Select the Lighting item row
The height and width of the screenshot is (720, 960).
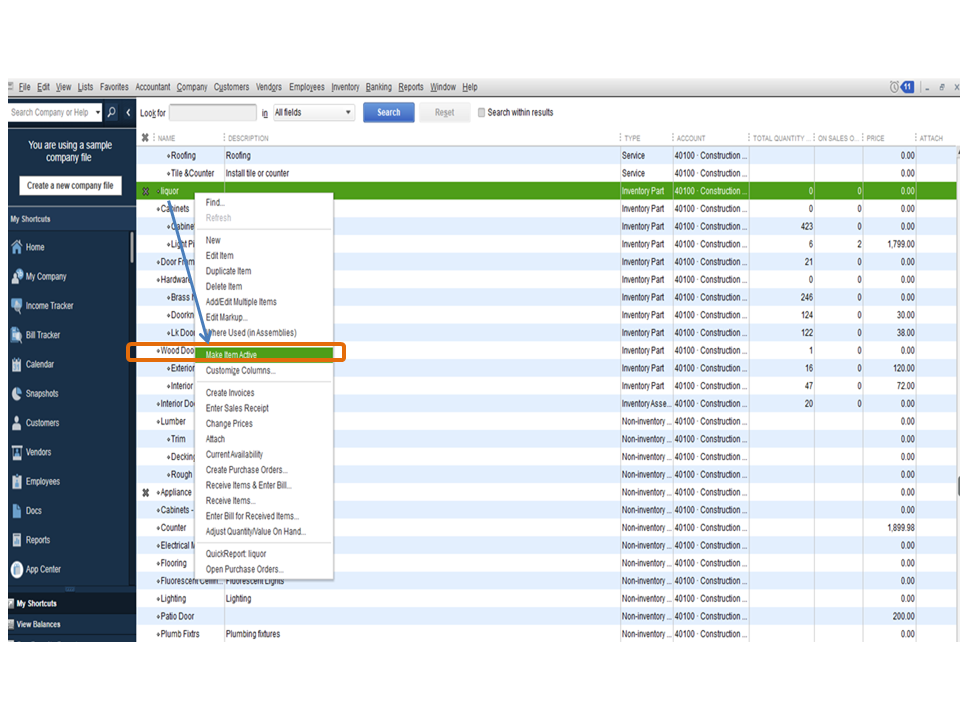point(546,598)
